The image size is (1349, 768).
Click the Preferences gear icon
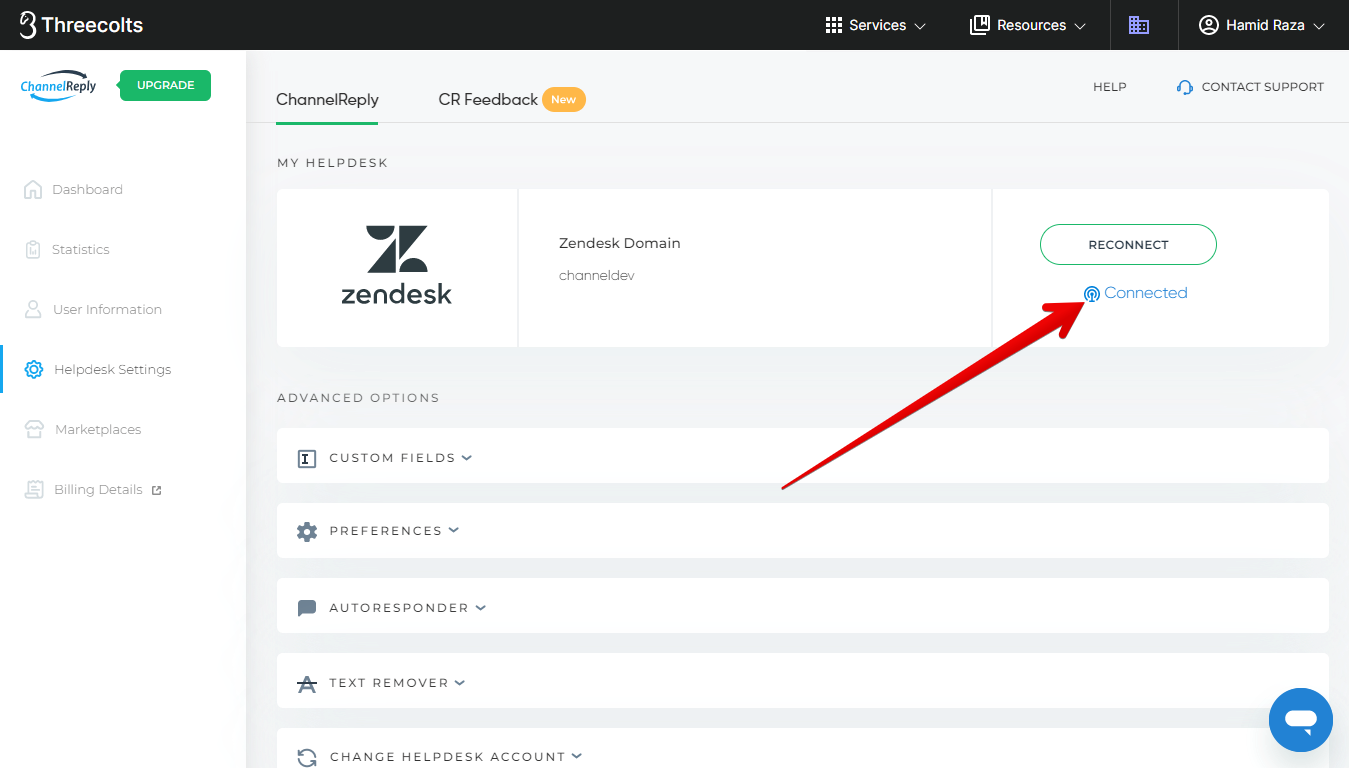(307, 531)
